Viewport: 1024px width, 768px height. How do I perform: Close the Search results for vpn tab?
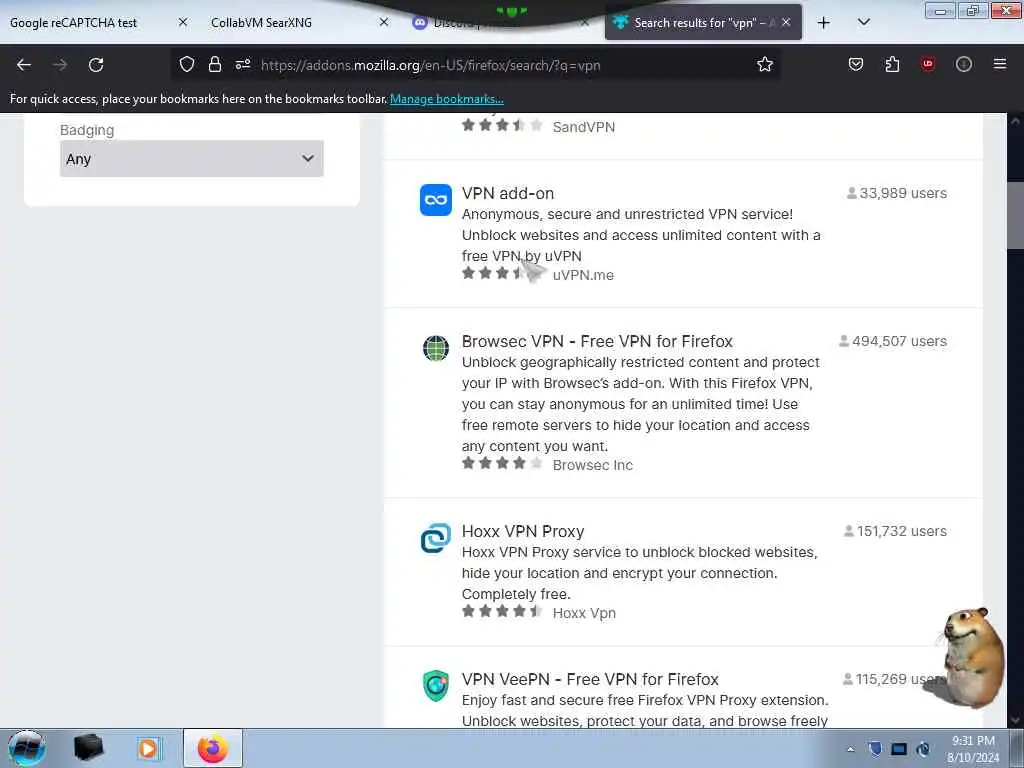pos(786,22)
